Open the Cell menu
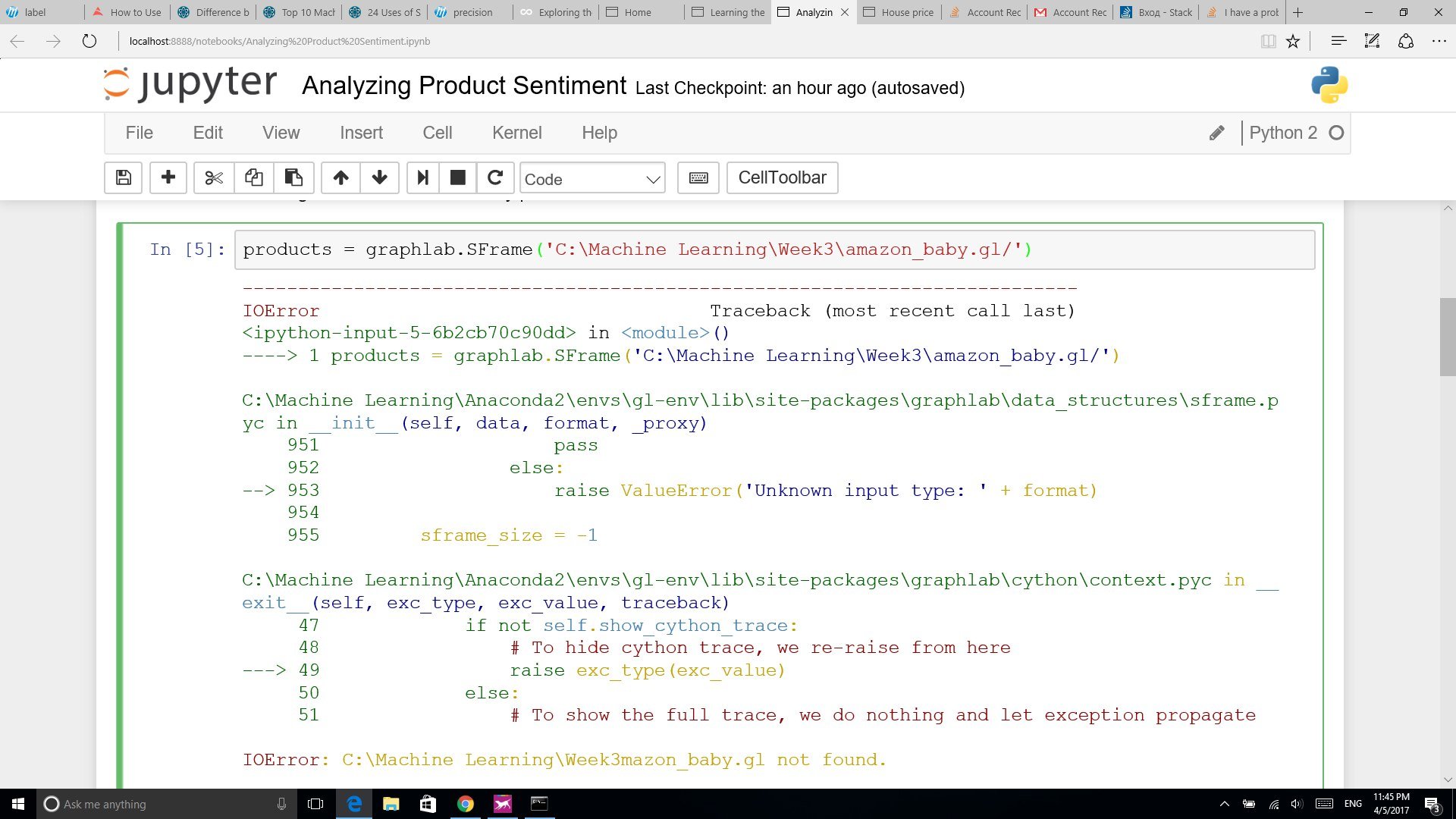The height and width of the screenshot is (819, 1456). [437, 133]
